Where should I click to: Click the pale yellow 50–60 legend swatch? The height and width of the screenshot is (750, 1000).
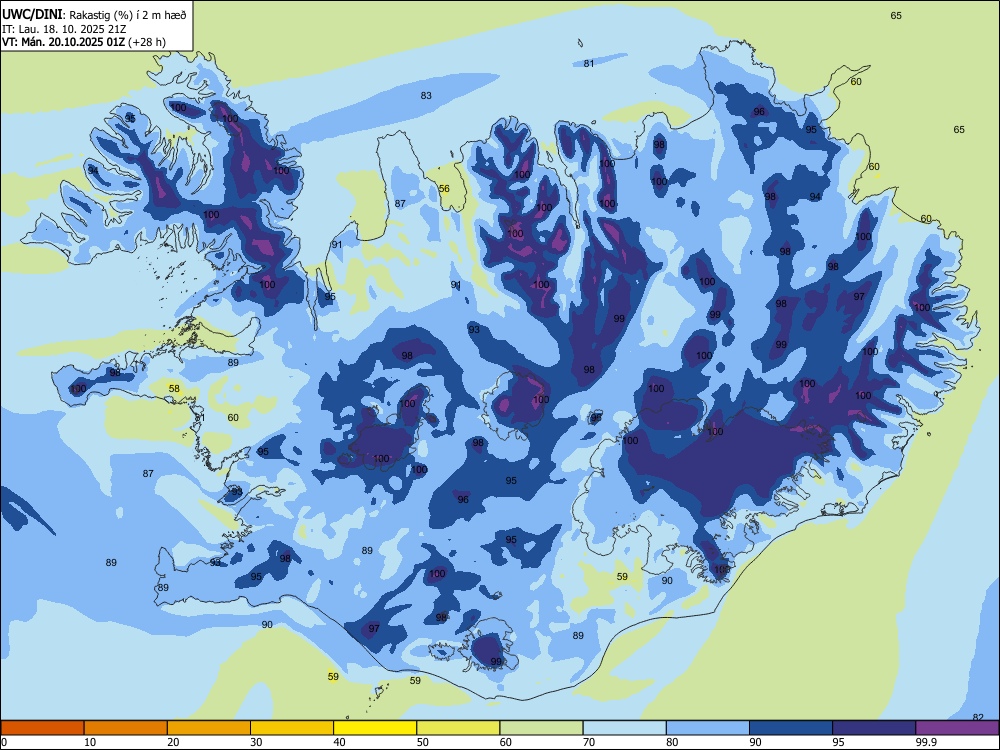[458, 728]
